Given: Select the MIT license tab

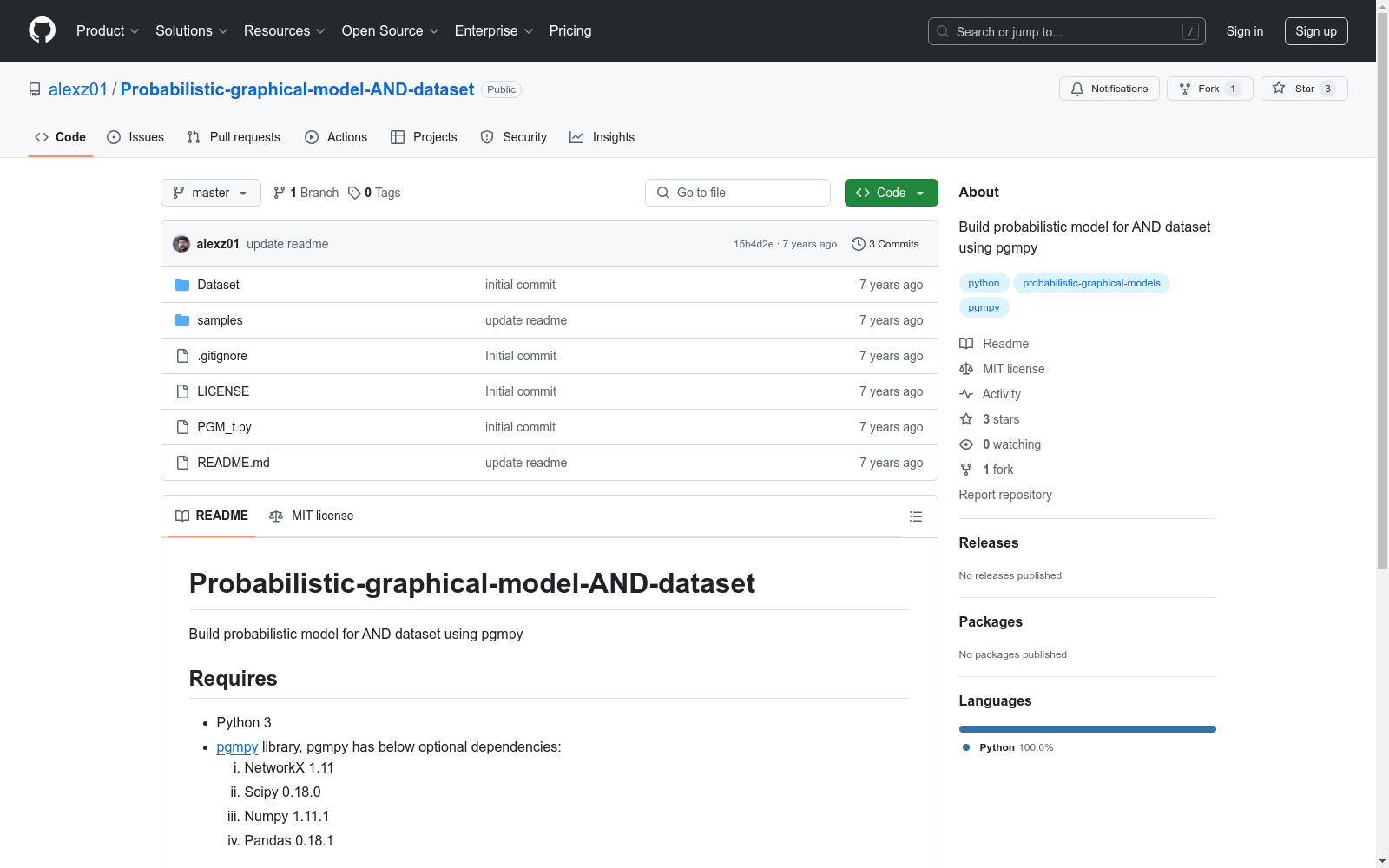Looking at the screenshot, I should 312,516.
